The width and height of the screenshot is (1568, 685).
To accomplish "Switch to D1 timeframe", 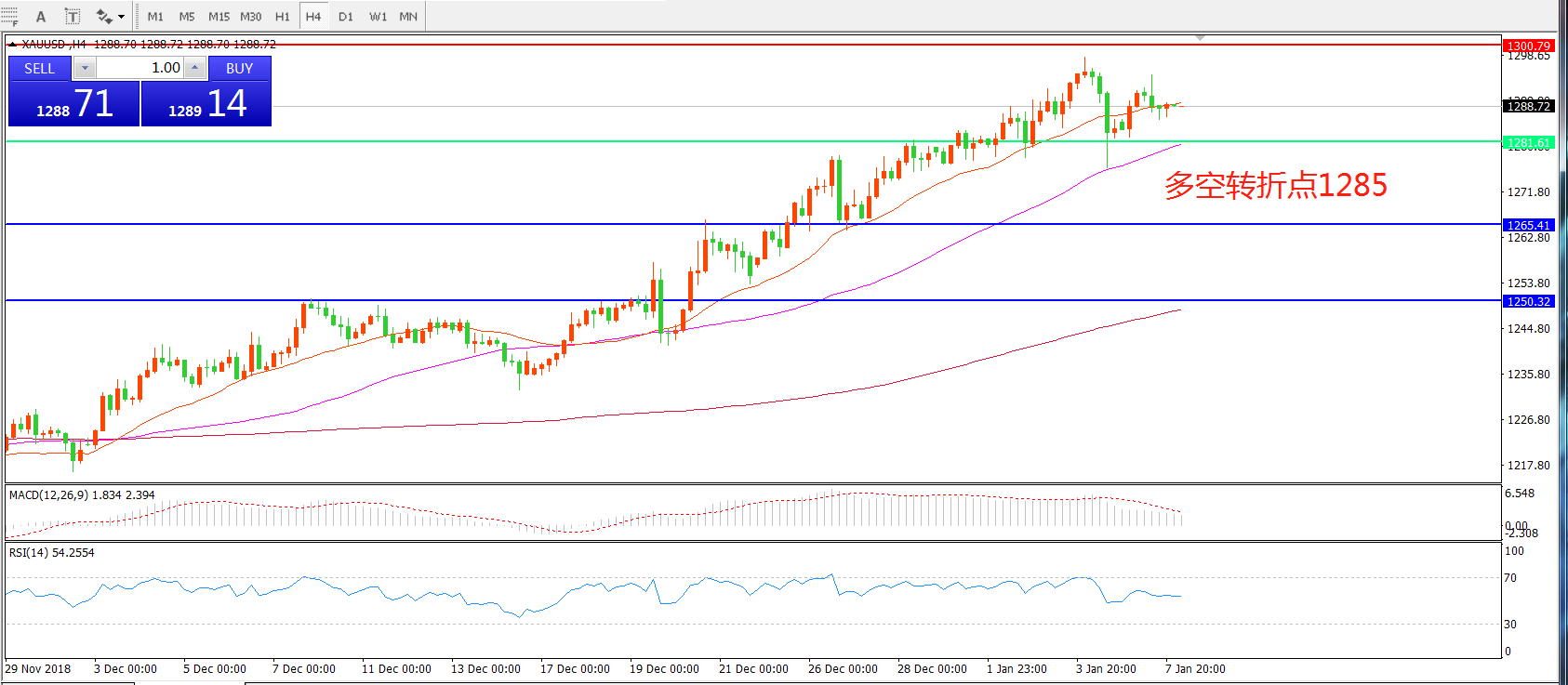I will [x=346, y=17].
